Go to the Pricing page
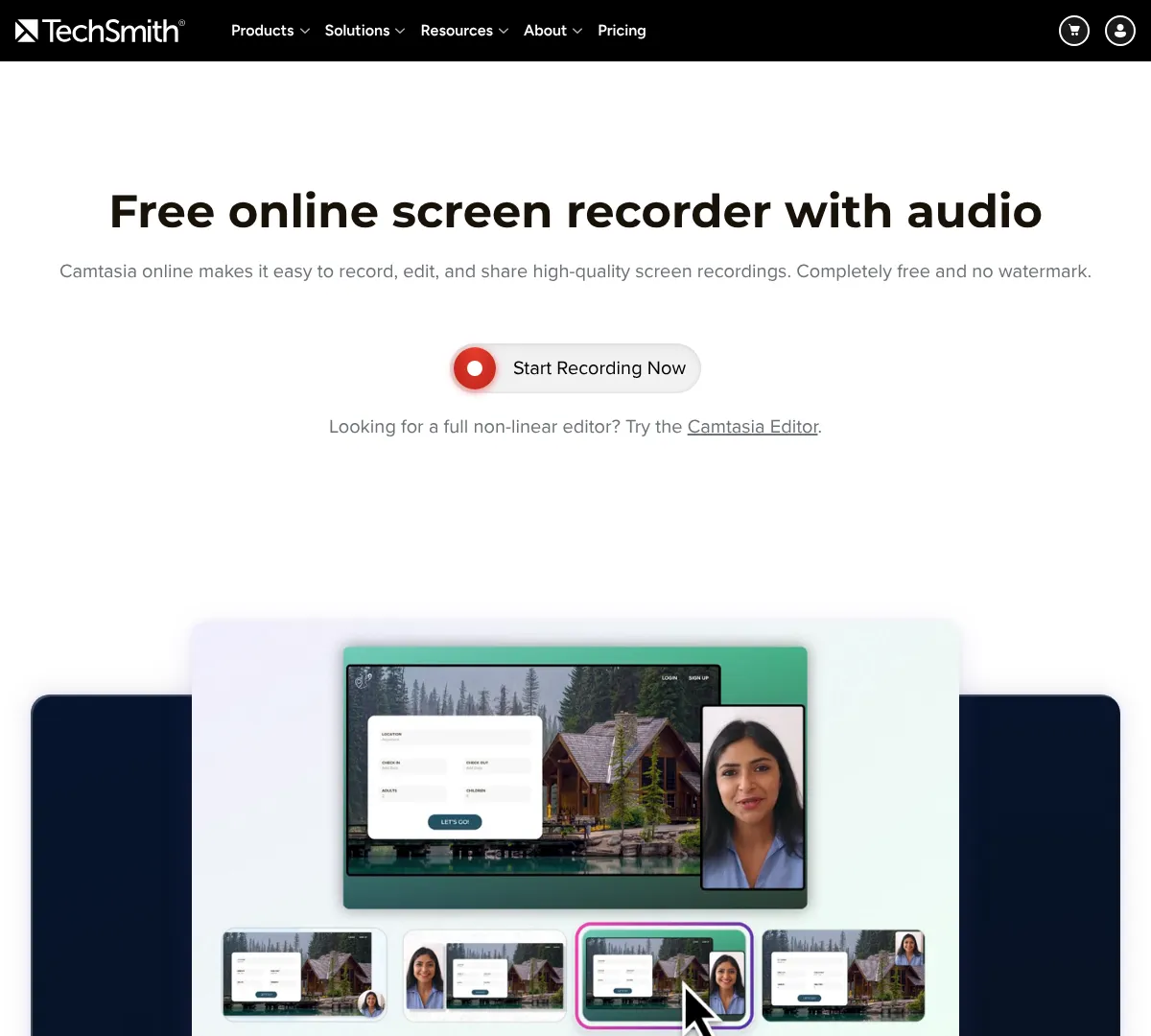The height and width of the screenshot is (1036, 1151). [622, 31]
